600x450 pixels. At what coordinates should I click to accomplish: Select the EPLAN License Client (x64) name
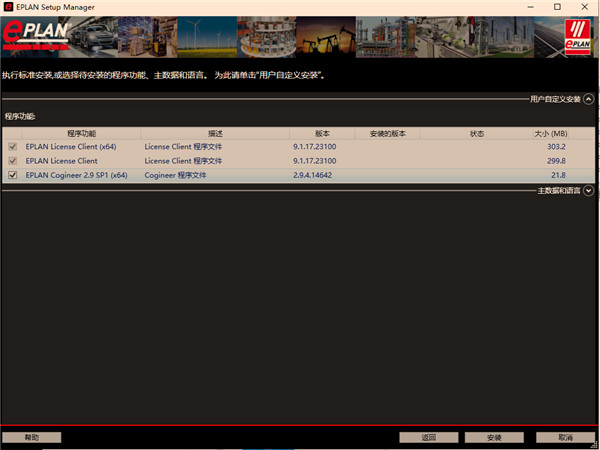pos(71,147)
